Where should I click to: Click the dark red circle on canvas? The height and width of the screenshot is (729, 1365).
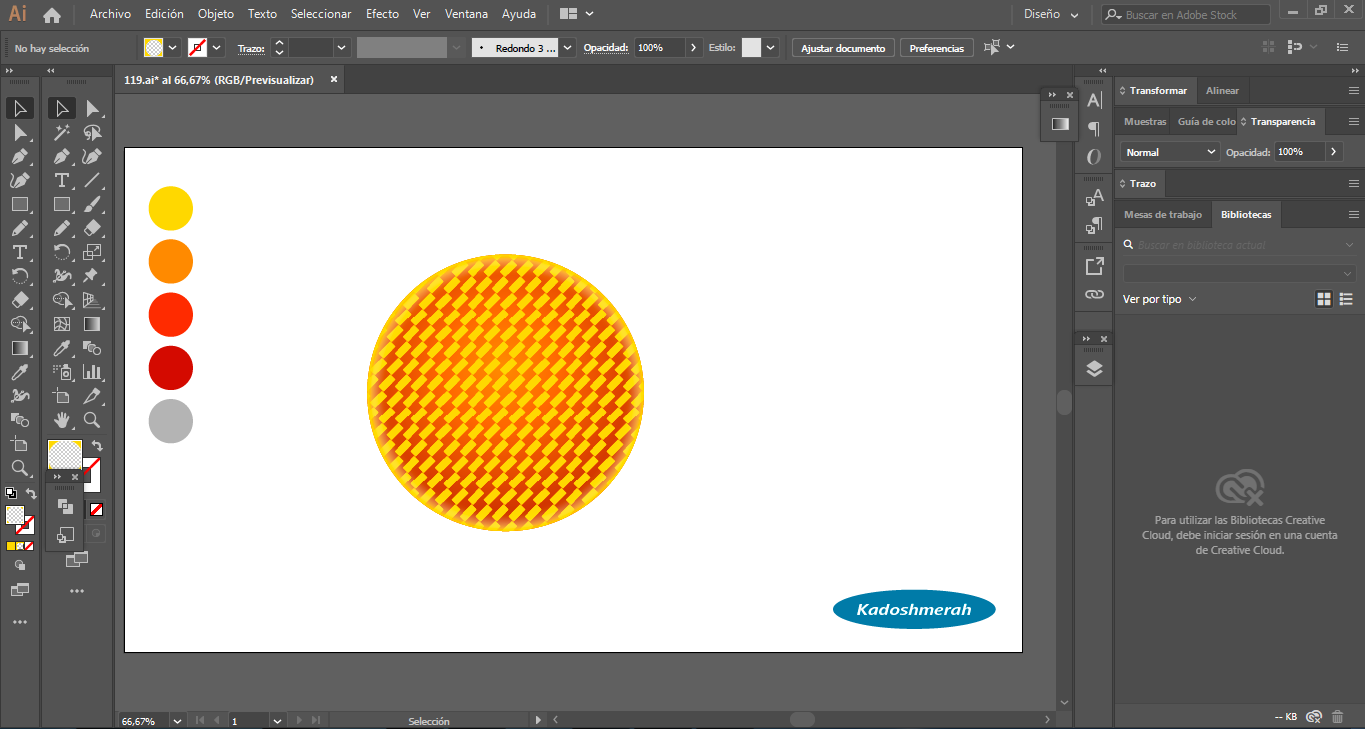tap(171, 367)
